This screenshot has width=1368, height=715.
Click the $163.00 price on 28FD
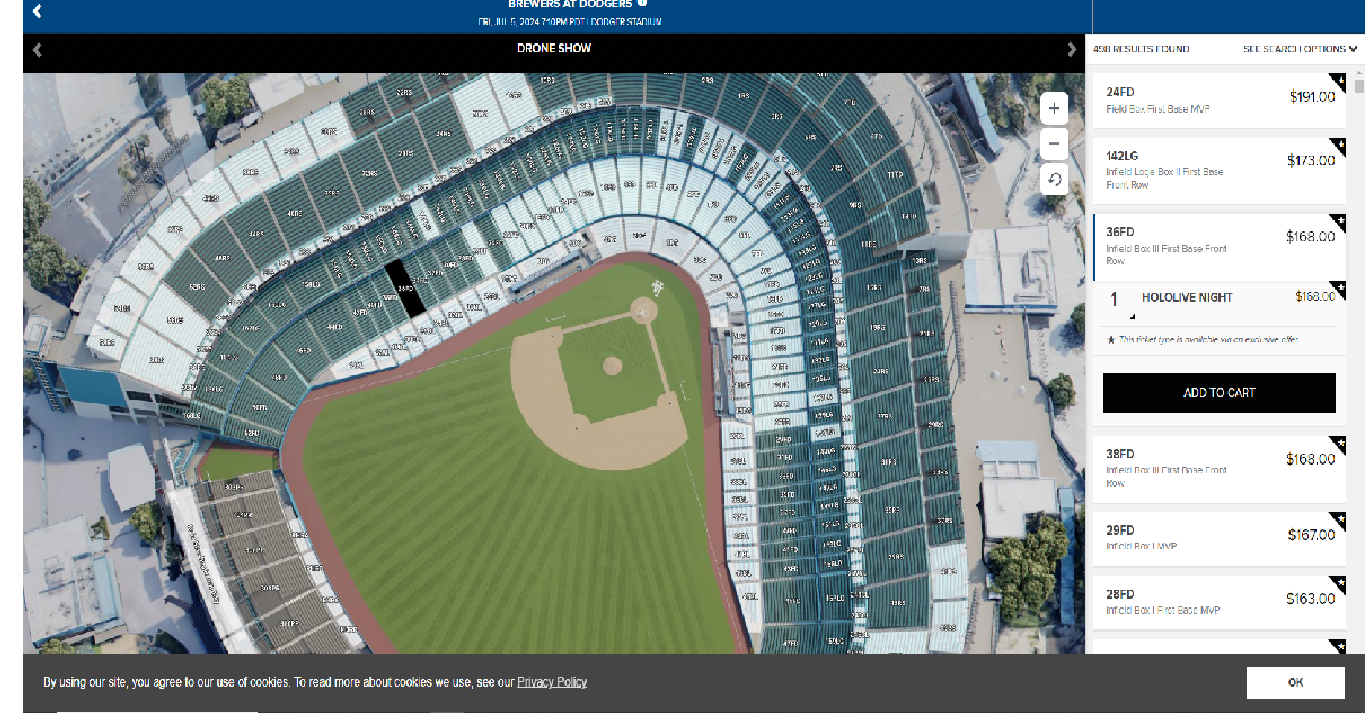1311,599
